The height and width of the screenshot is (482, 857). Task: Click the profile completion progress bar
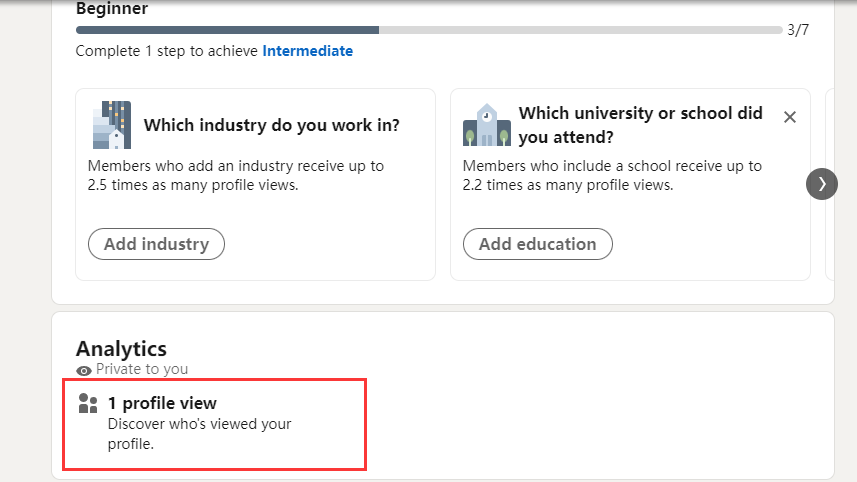428,30
